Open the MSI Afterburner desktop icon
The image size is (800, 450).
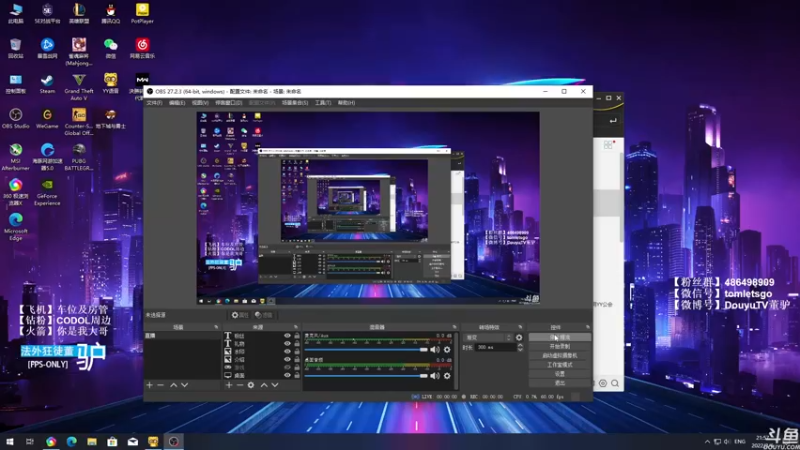pos(15,156)
